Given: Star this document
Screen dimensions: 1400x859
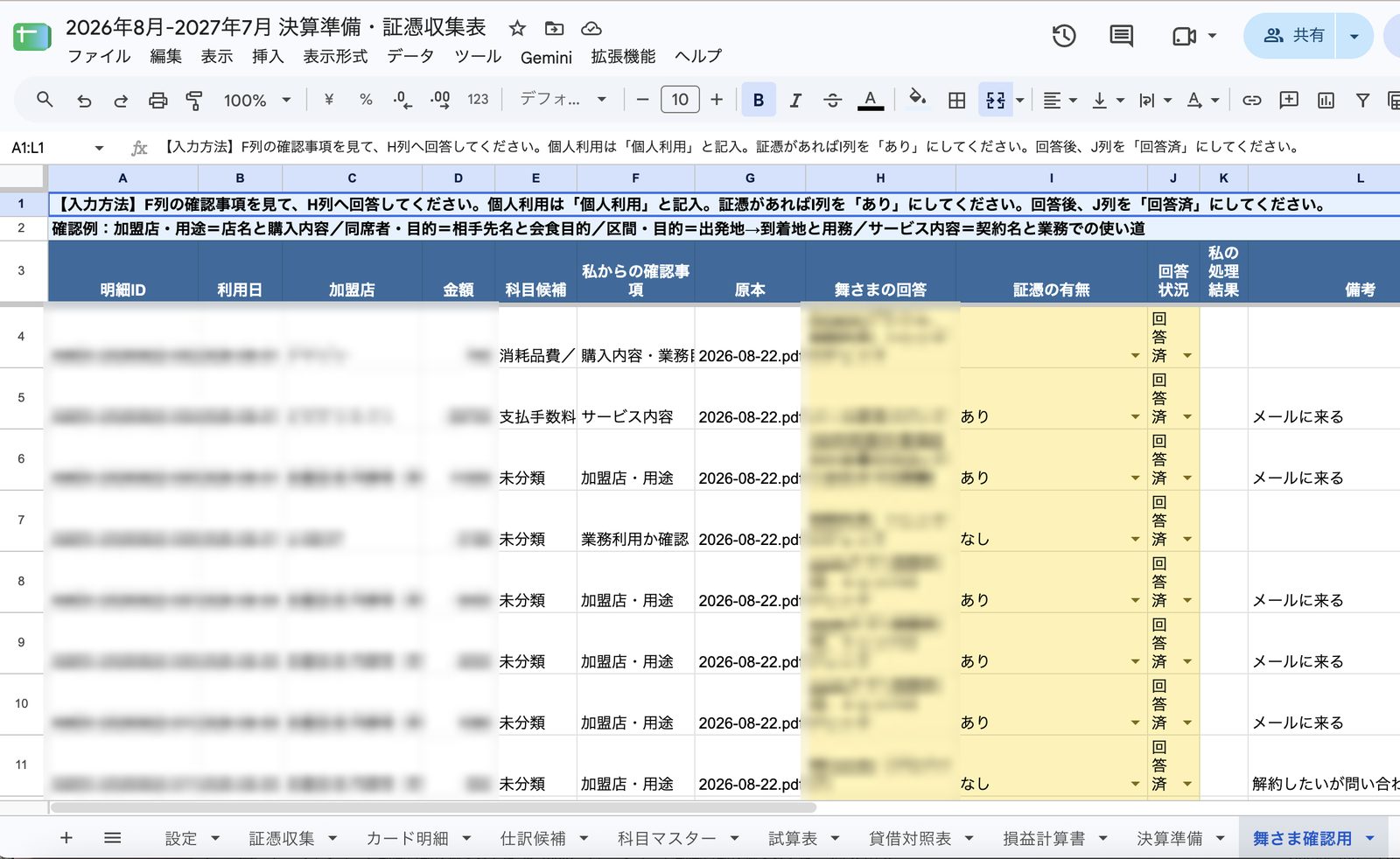Looking at the screenshot, I should pyautogui.click(x=517, y=28).
